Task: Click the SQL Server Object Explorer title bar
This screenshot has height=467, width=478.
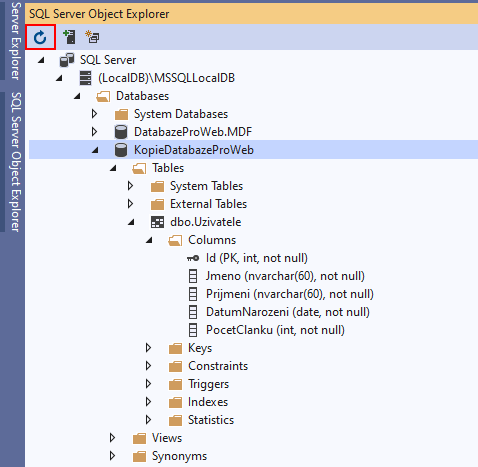Action: pos(251,14)
